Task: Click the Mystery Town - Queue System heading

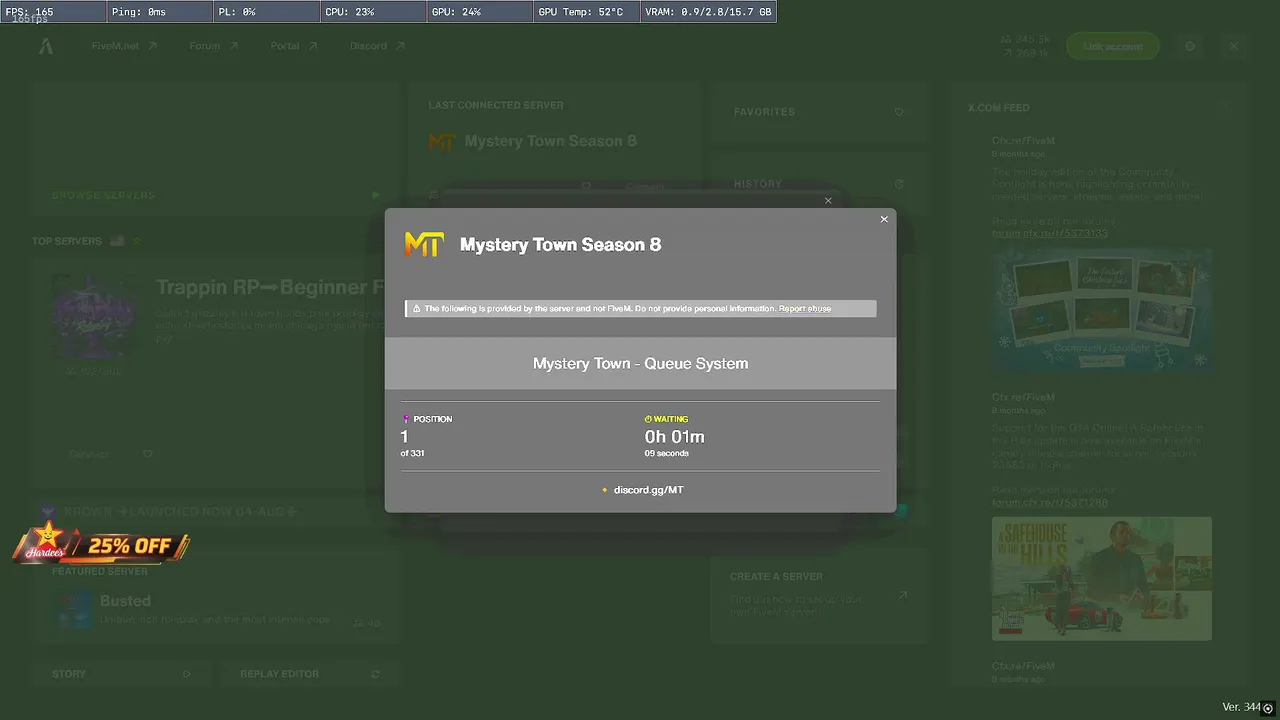Action: (640, 364)
